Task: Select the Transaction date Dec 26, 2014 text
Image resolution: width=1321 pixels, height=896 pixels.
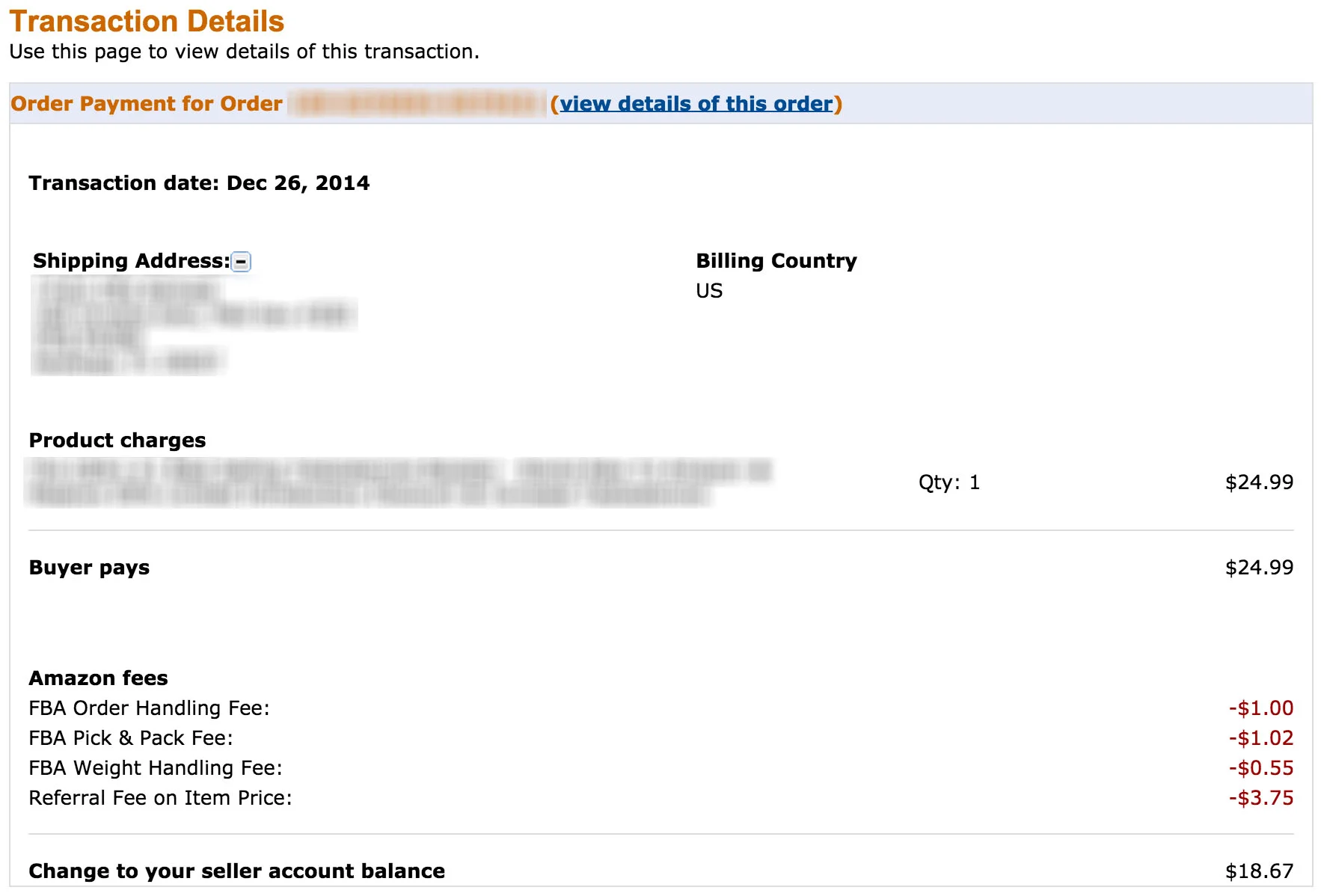Action: click(199, 183)
